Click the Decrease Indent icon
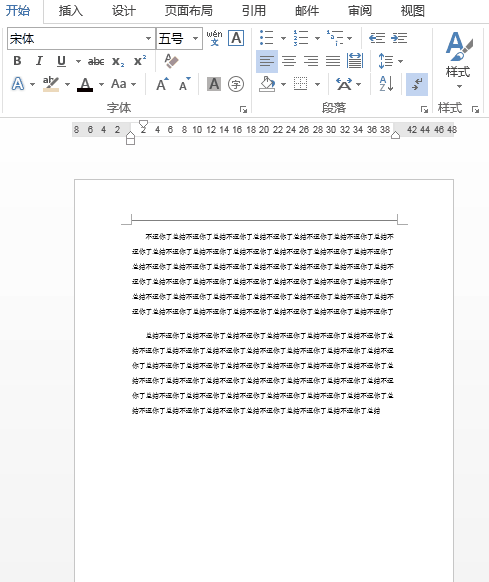Viewport: 489px width, 582px height. [377, 38]
